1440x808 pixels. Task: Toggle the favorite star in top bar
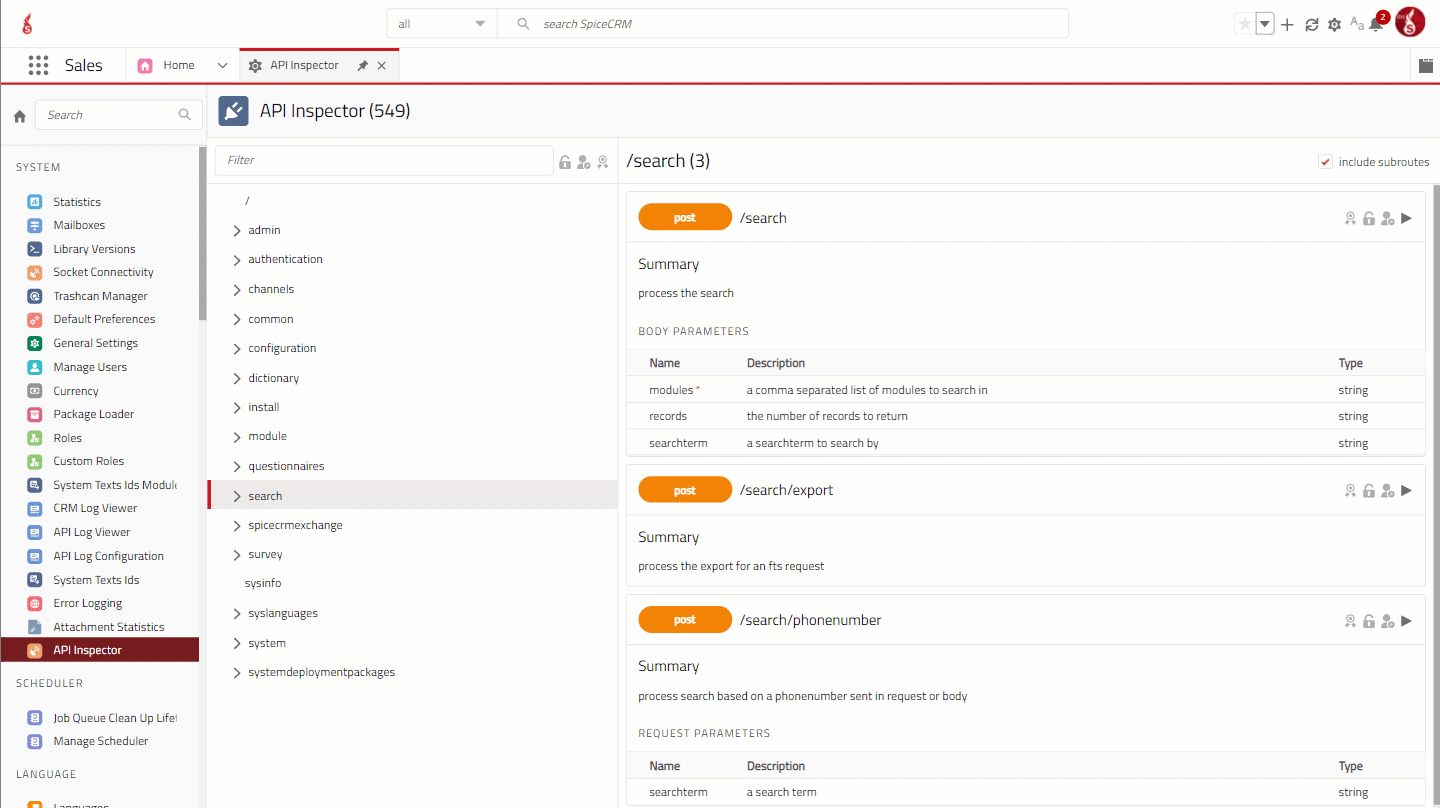[1244, 24]
